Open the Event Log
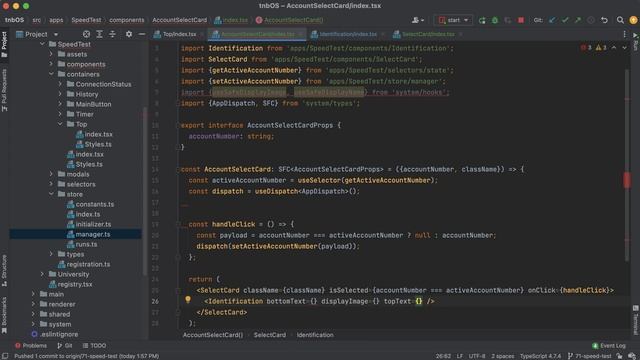Viewport: 640px width, 360px height. (609, 346)
